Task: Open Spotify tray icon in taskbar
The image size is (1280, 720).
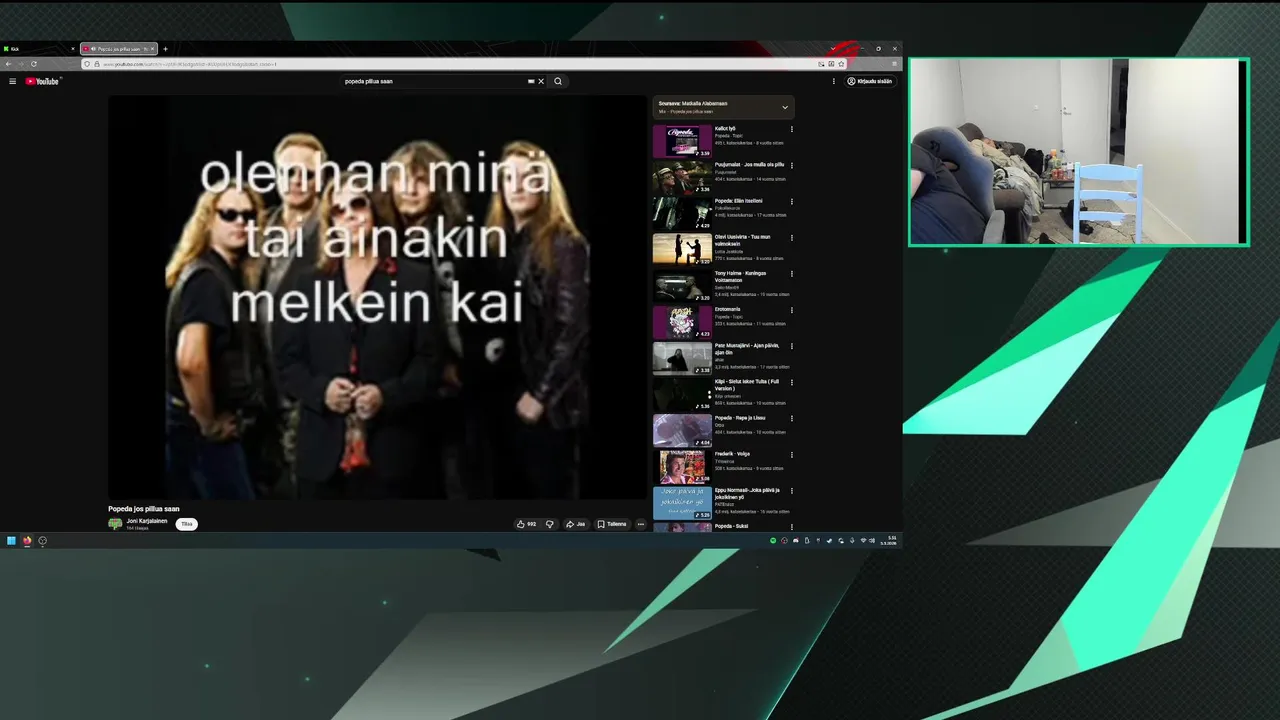Action: tap(773, 541)
